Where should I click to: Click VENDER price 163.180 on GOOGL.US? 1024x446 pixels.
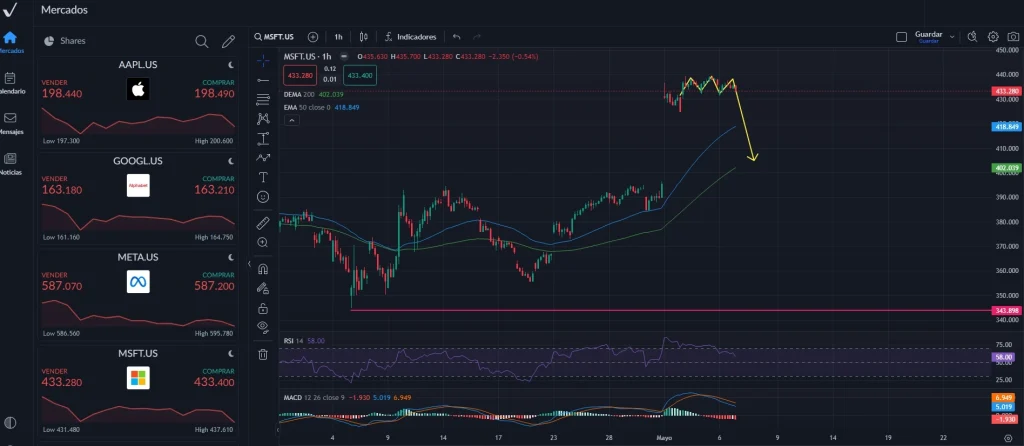click(62, 190)
